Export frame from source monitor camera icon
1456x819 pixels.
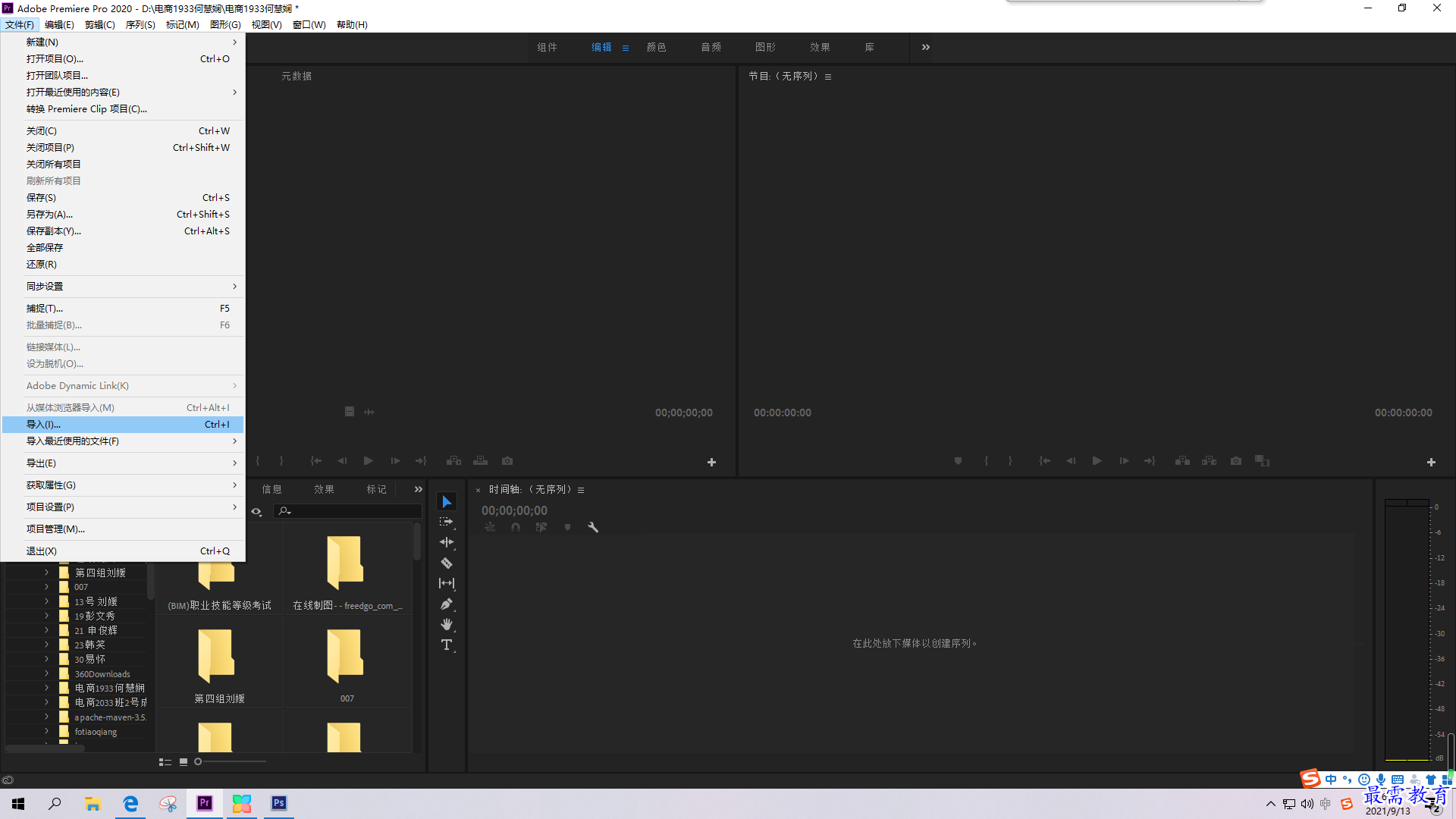[x=507, y=461]
